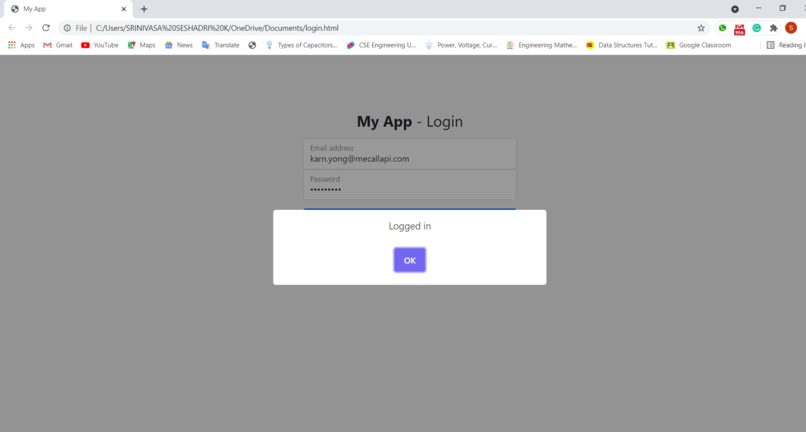This screenshot has height=432, width=806.
Task: Open the Translate bookmark
Action: [x=221, y=45]
